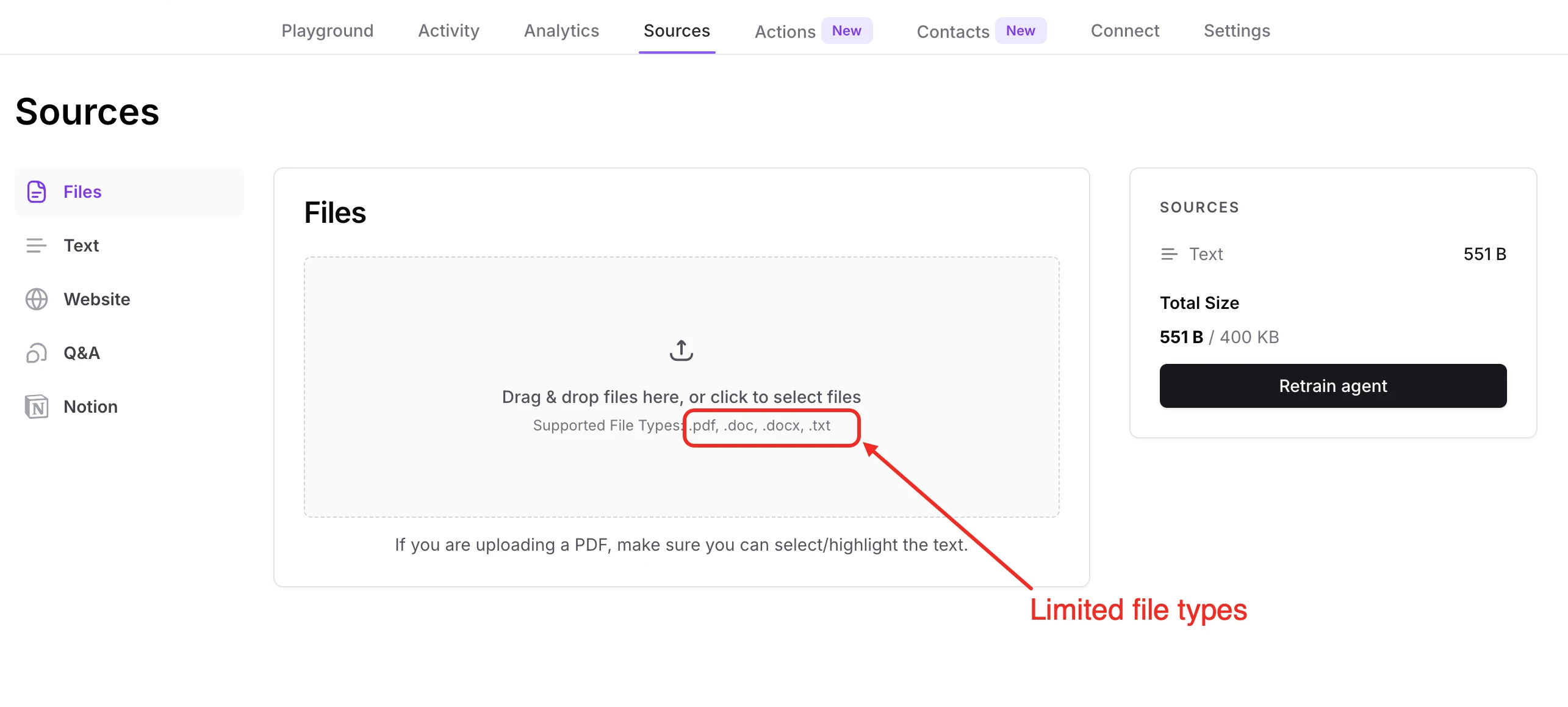Click the Text label in Sources summary
Screen dimensions: 1568x707
pos(1206,254)
